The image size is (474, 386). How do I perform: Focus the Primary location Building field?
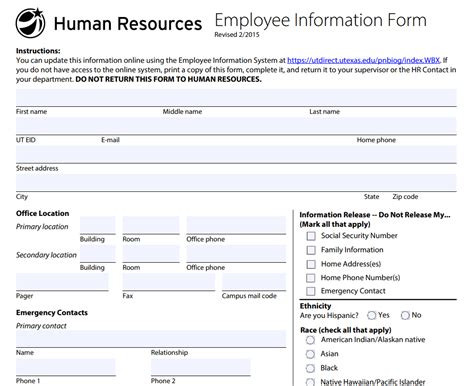click(97, 225)
